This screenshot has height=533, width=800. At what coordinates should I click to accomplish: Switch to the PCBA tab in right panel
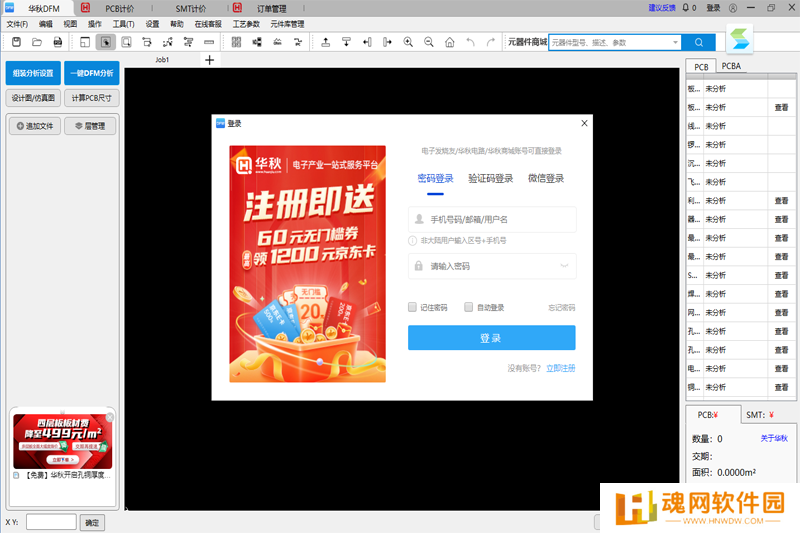tap(731, 66)
